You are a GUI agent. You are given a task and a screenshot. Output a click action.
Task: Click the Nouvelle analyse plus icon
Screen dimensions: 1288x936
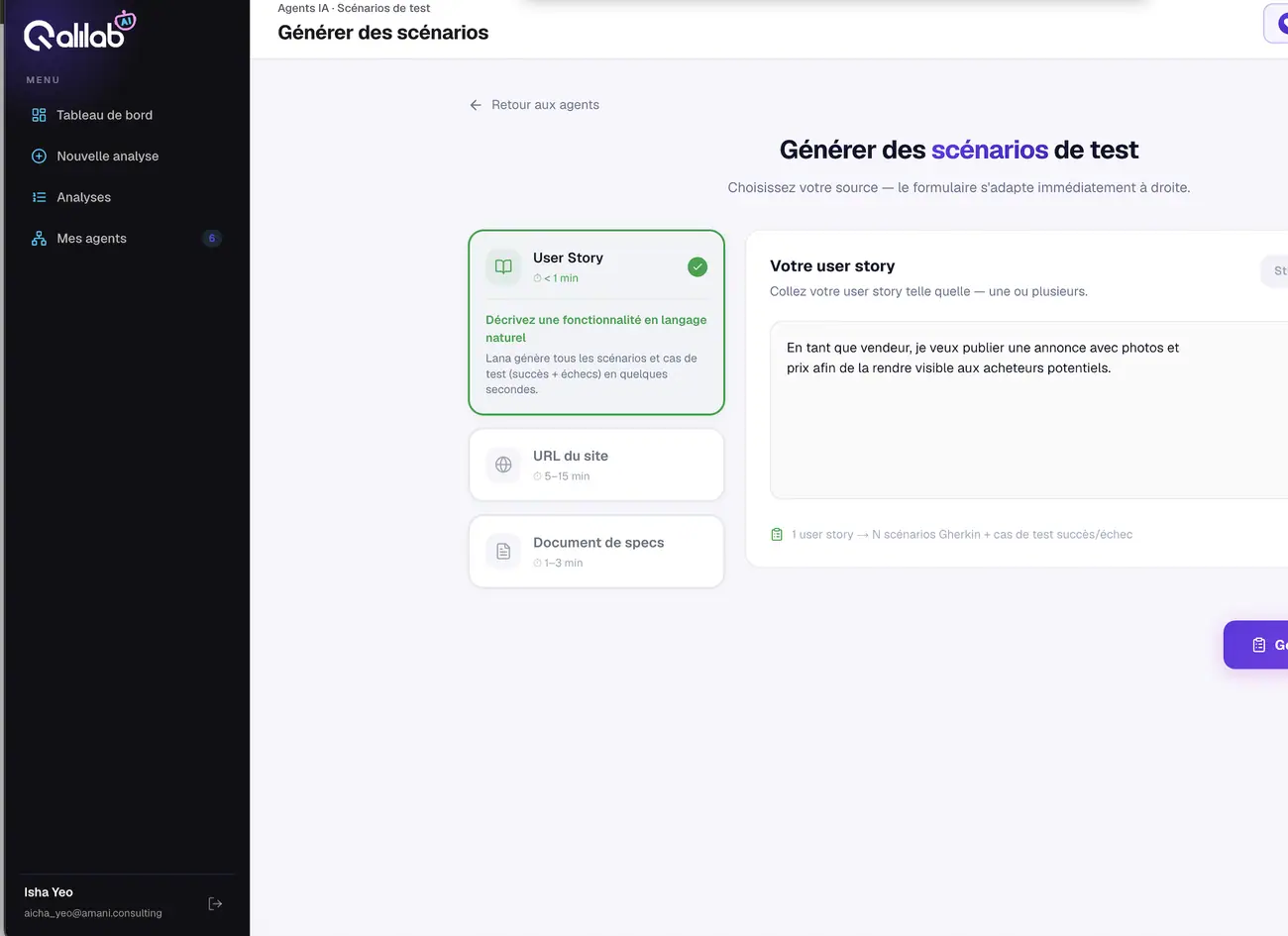pyautogui.click(x=39, y=156)
